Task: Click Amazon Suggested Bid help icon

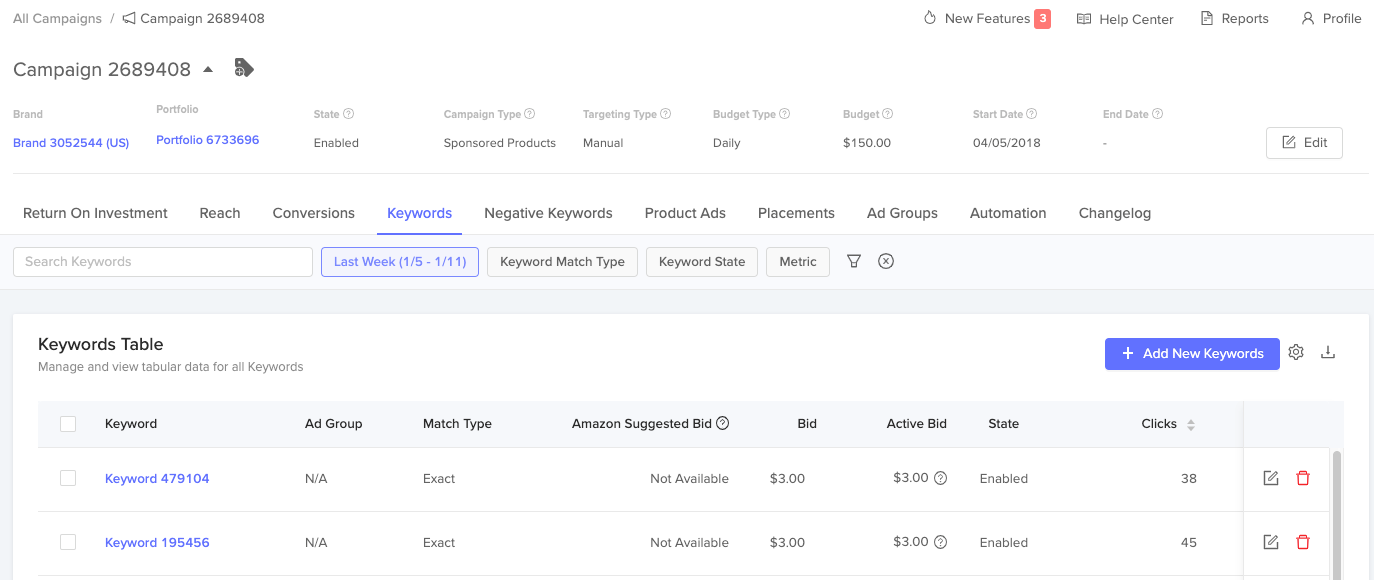Action: (x=723, y=423)
